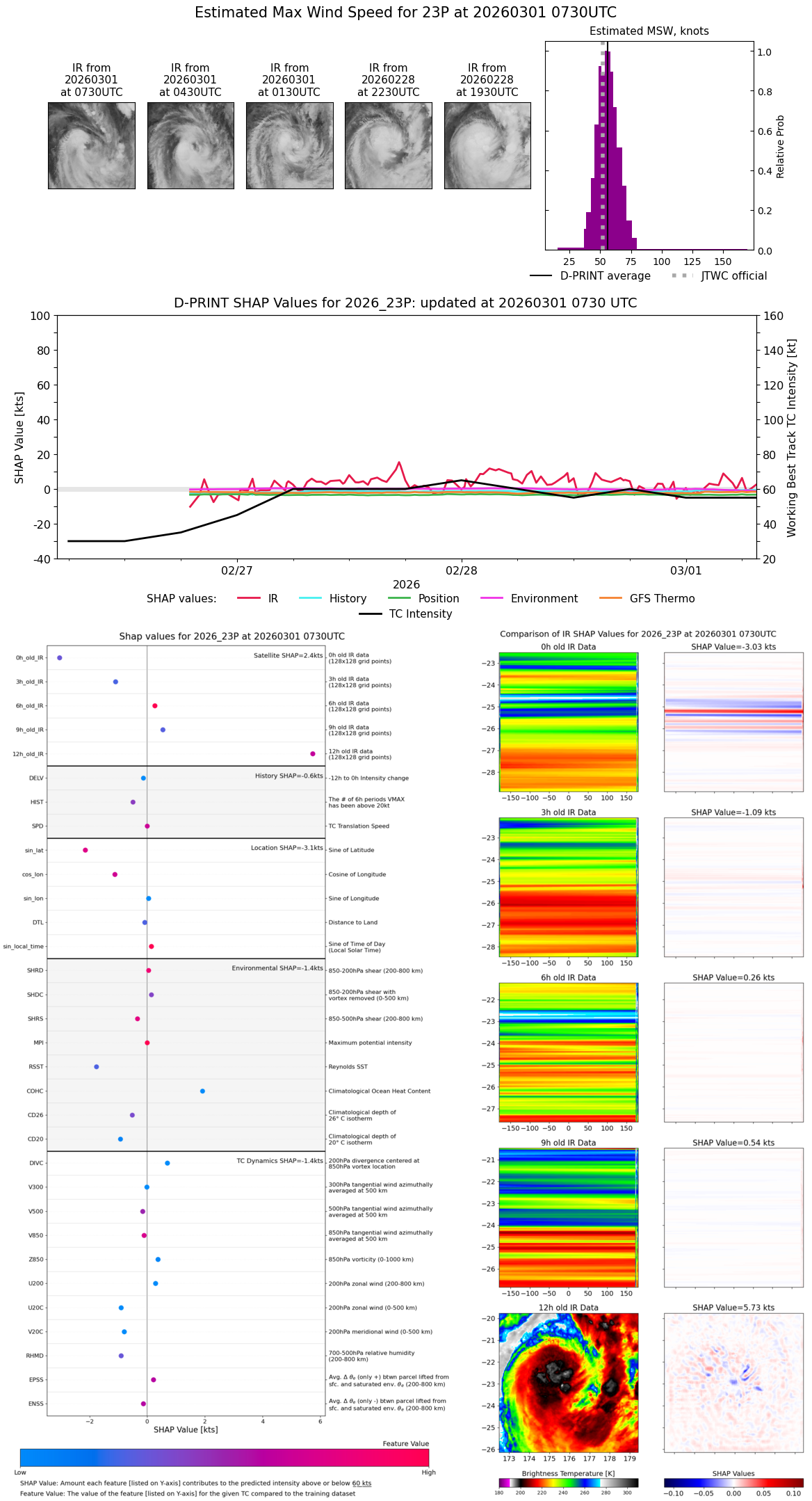
Task: Open the 12h old IR Data cyclone image
Action: click(x=568, y=1382)
